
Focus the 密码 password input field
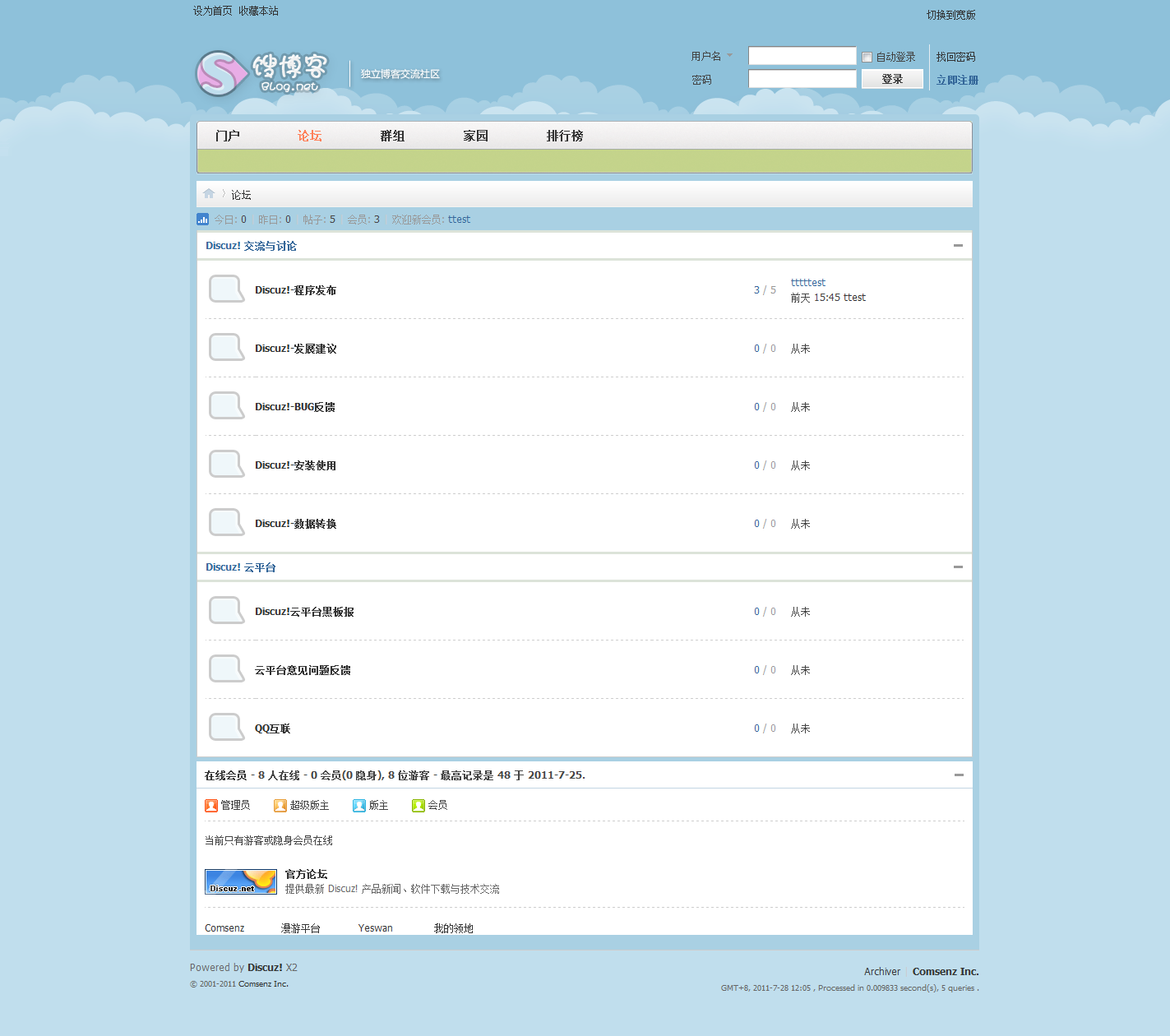[x=802, y=79]
